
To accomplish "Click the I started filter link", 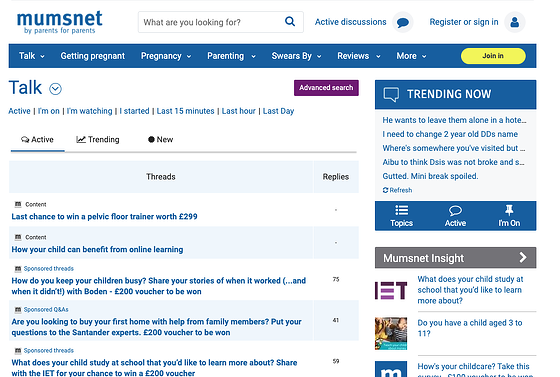I will coord(134,111).
